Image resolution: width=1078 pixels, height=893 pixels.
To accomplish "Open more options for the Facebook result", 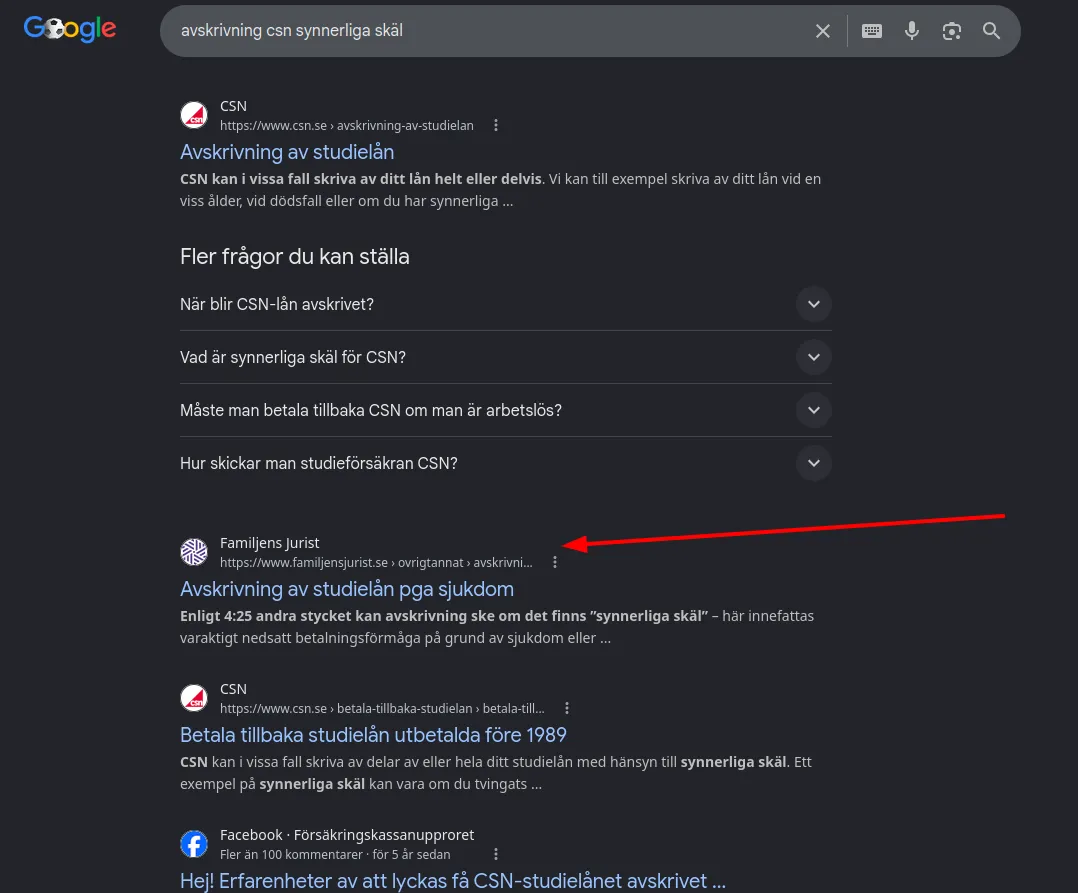I will [496, 854].
